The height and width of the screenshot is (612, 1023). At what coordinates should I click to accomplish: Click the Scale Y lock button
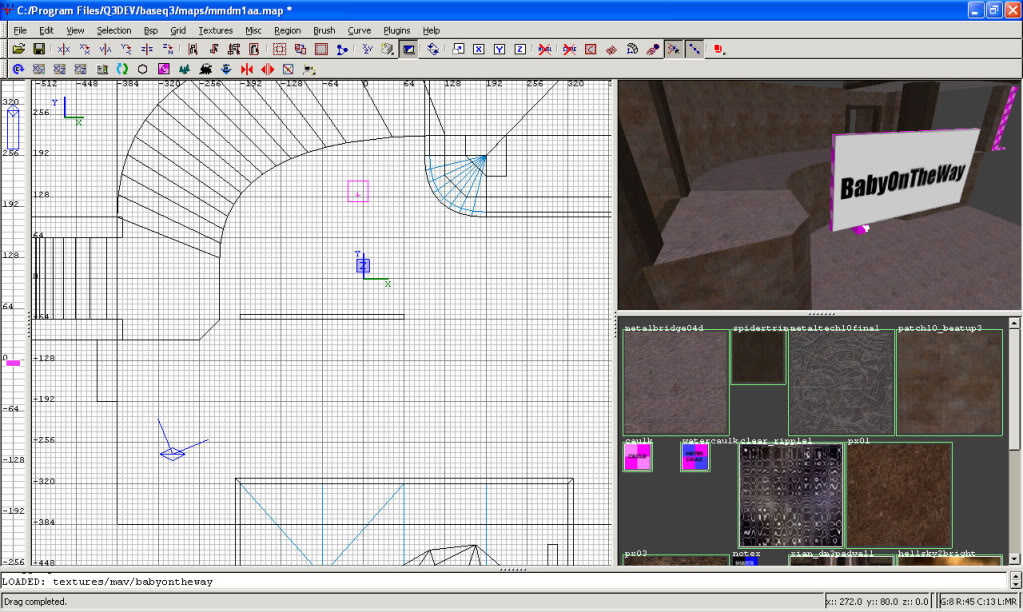pos(500,48)
